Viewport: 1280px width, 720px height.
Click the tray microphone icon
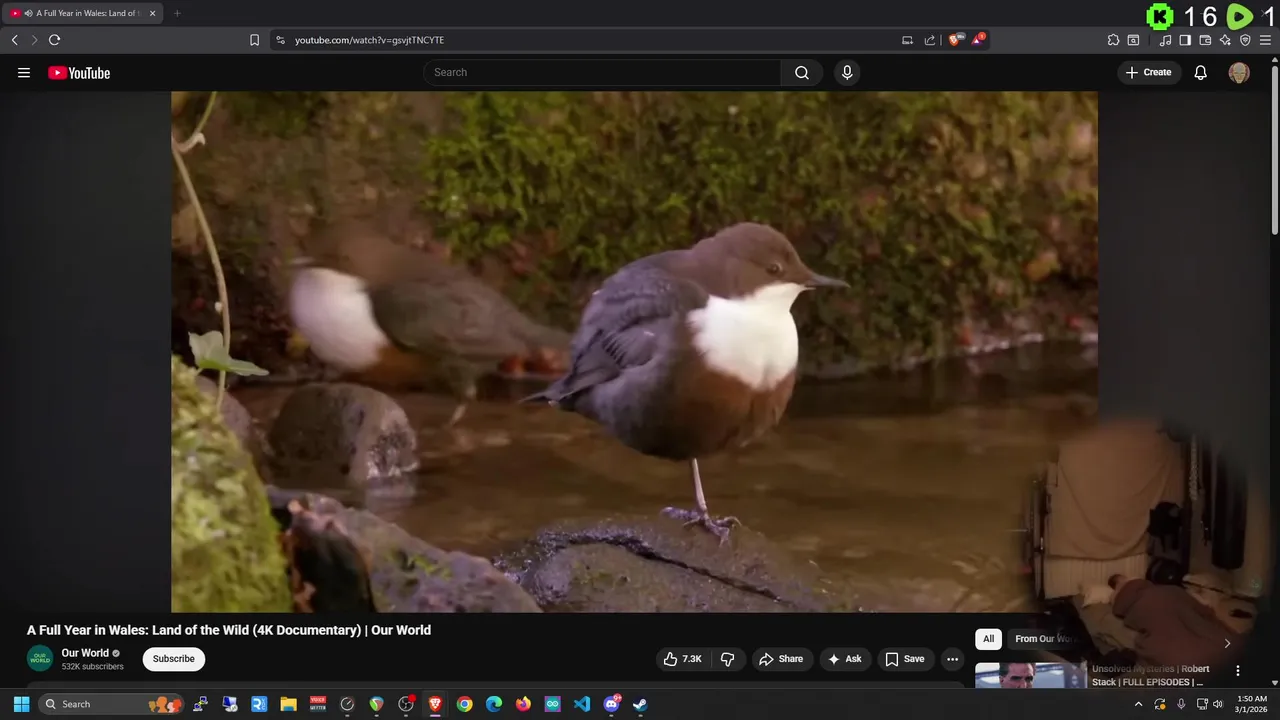(1181, 704)
